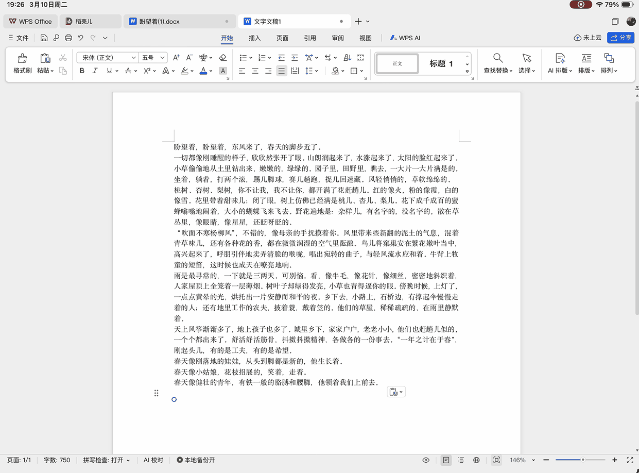This screenshot has width=639, height=473.
Task: Open the 审阅 ribbon tab
Action: 338,37
